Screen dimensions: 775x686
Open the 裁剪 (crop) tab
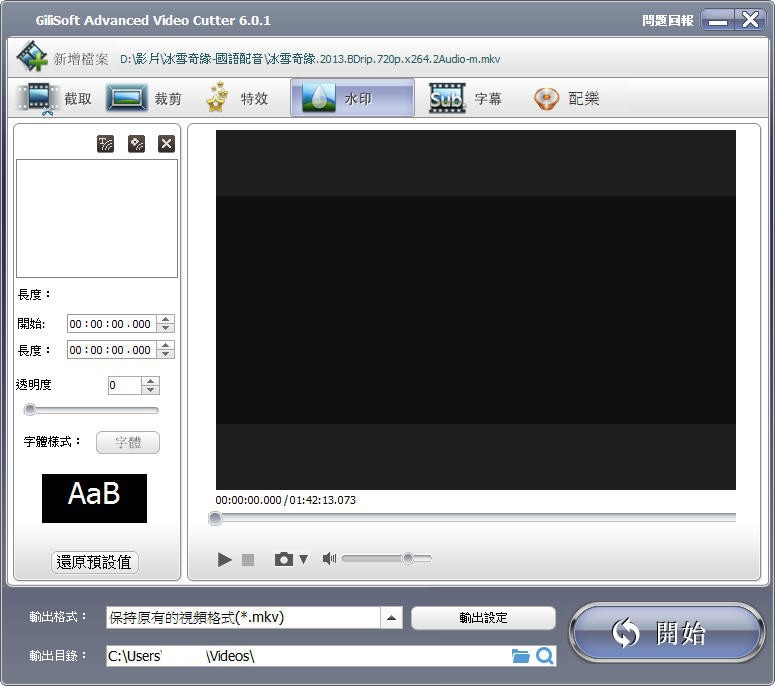pyautogui.click(x=144, y=98)
